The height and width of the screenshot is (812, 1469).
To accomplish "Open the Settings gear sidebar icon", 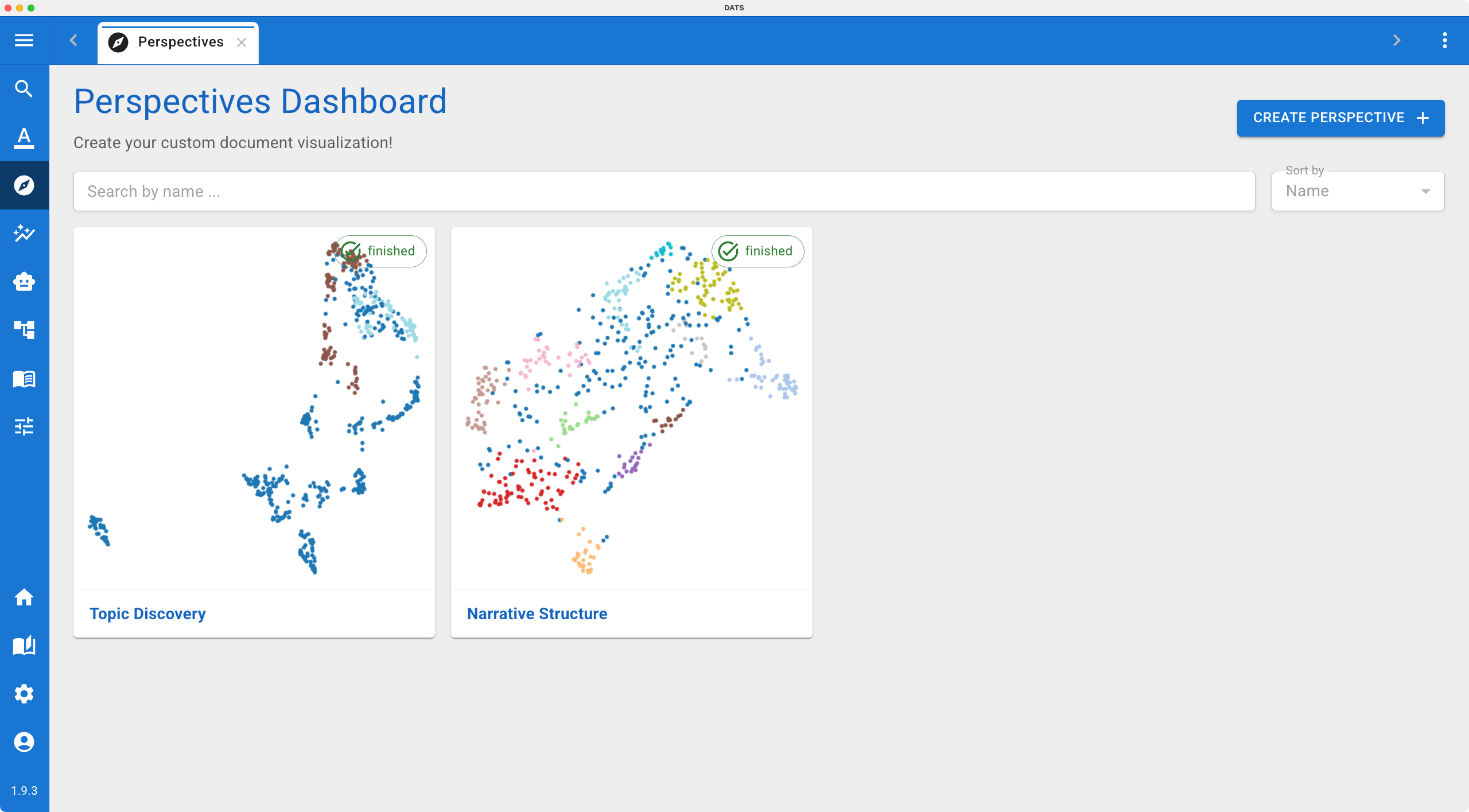I will 24,694.
